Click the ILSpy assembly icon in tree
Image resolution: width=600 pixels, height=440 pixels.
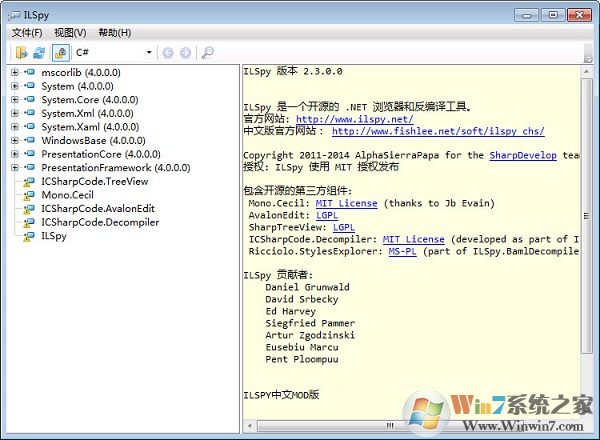pos(29,236)
